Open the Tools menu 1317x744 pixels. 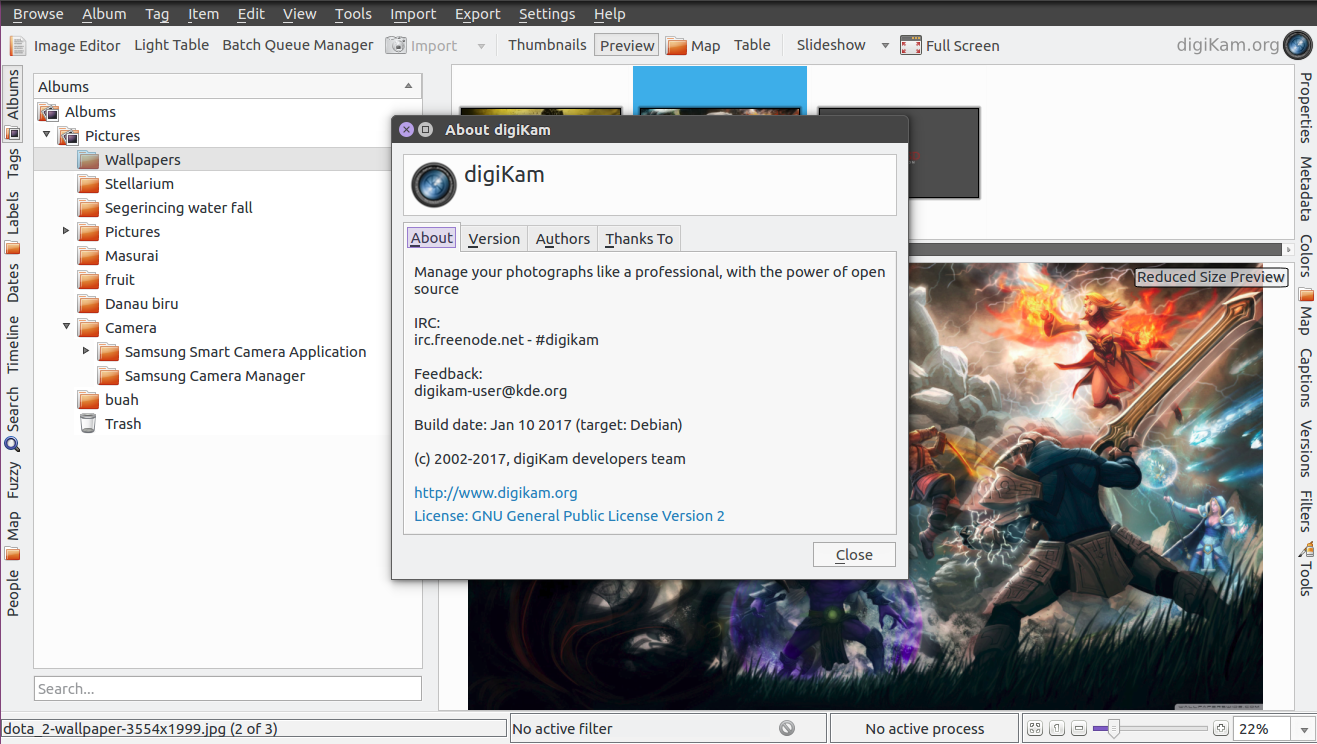click(x=353, y=14)
